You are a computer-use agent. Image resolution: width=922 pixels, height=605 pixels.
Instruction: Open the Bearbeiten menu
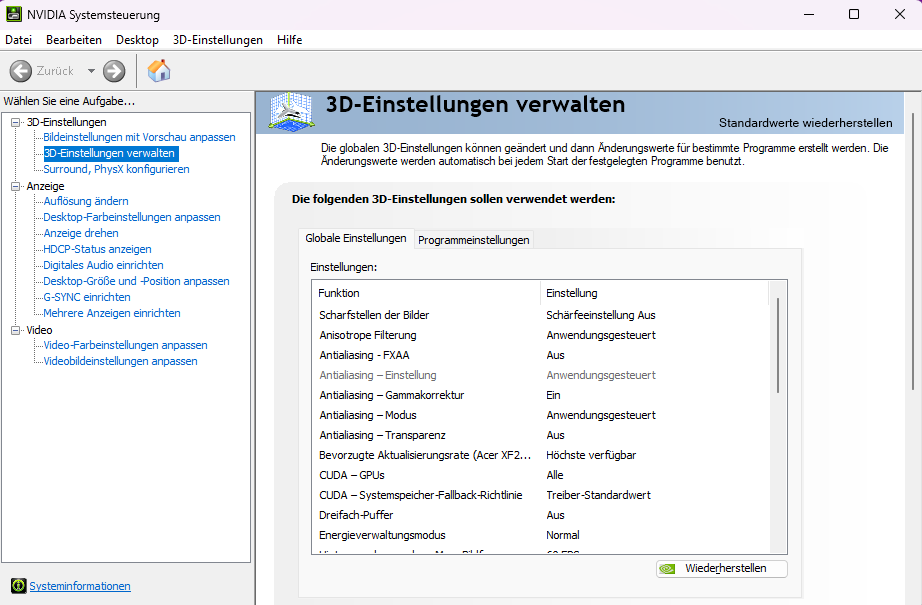[x=74, y=39]
